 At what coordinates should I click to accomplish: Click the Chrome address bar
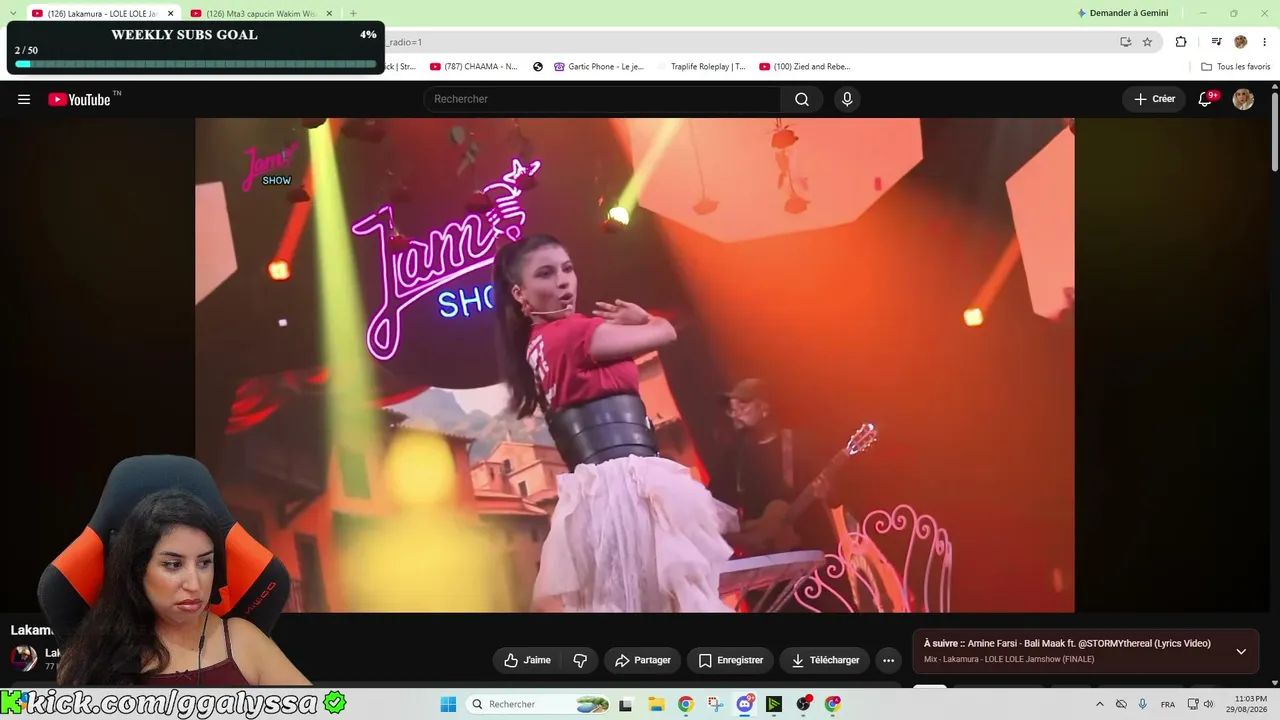pos(750,42)
